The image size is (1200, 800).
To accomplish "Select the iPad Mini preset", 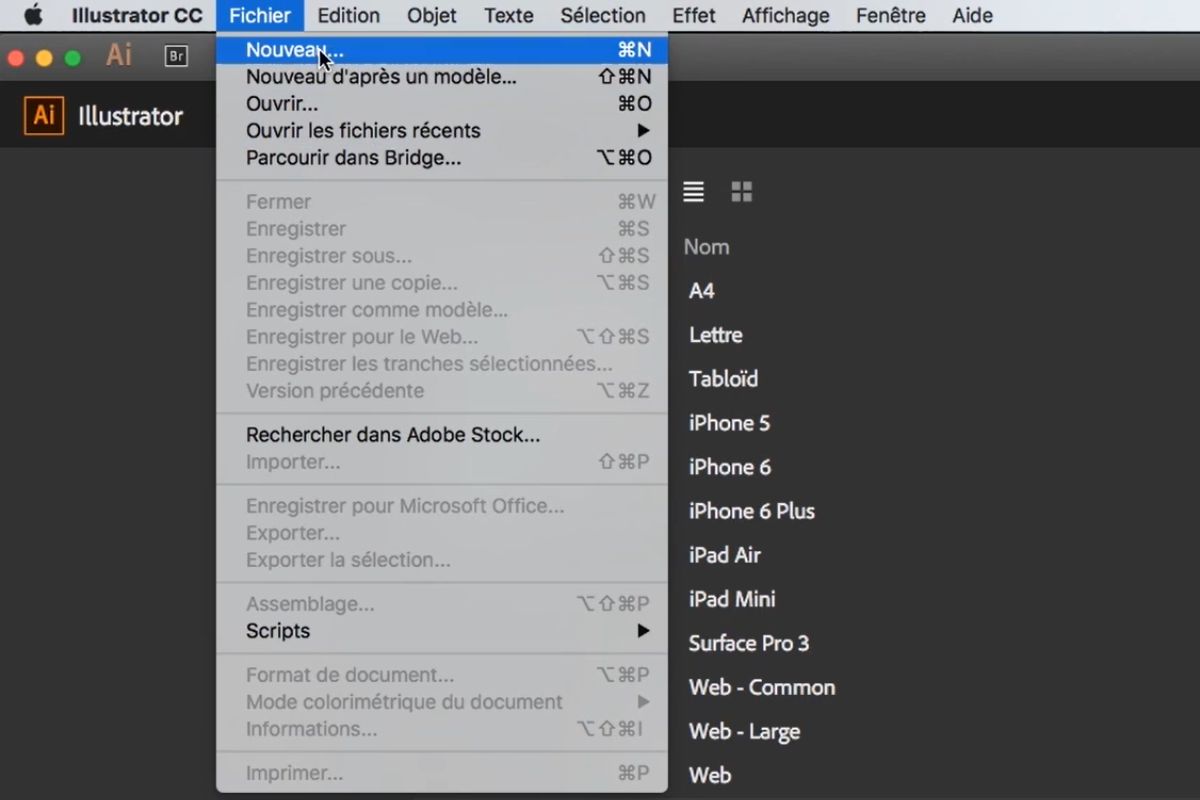I will (x=732, y=599).
